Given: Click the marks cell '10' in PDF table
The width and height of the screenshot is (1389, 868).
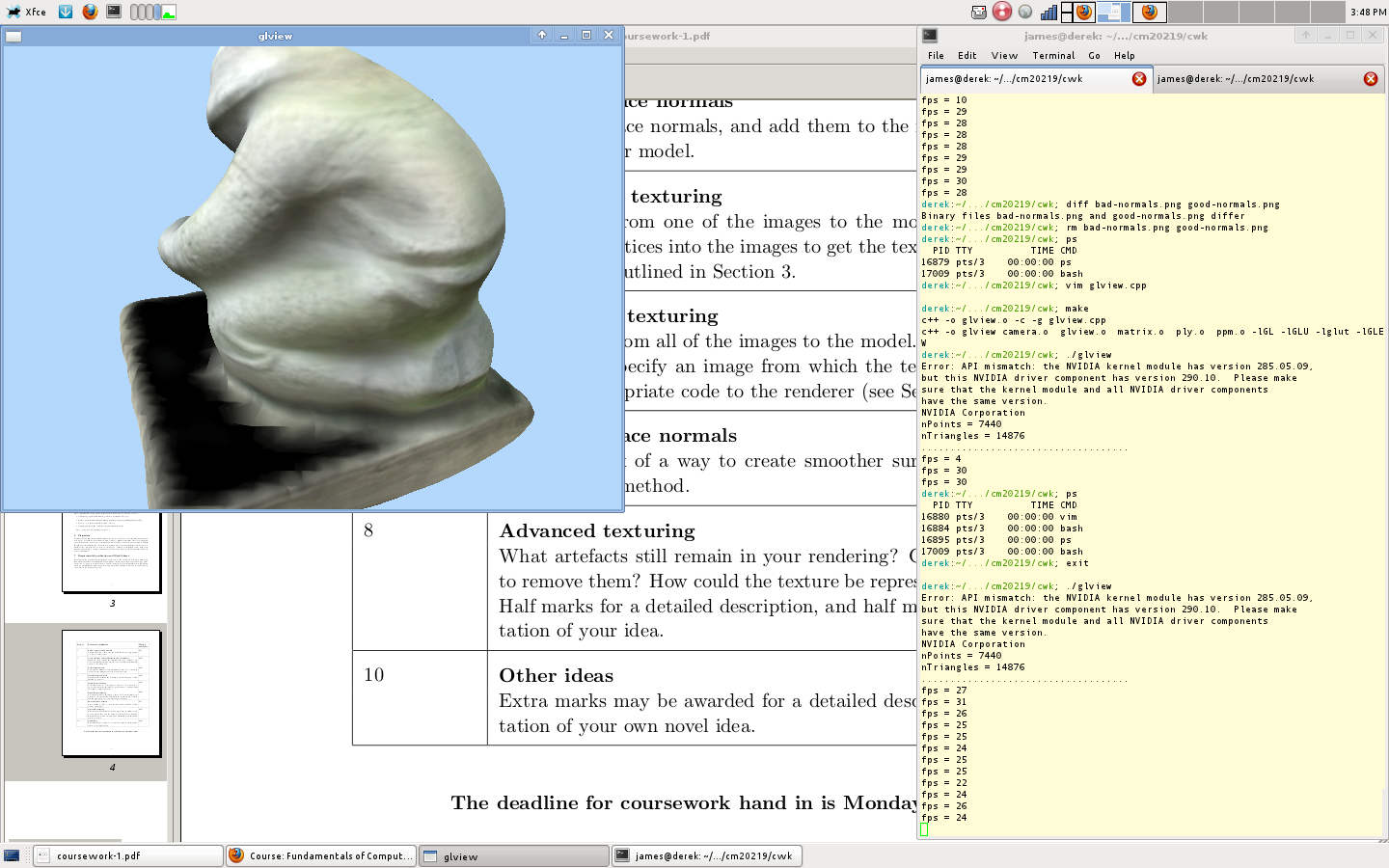Looking at the screenshot, I should pyautogui.click(x=374, y=675).
